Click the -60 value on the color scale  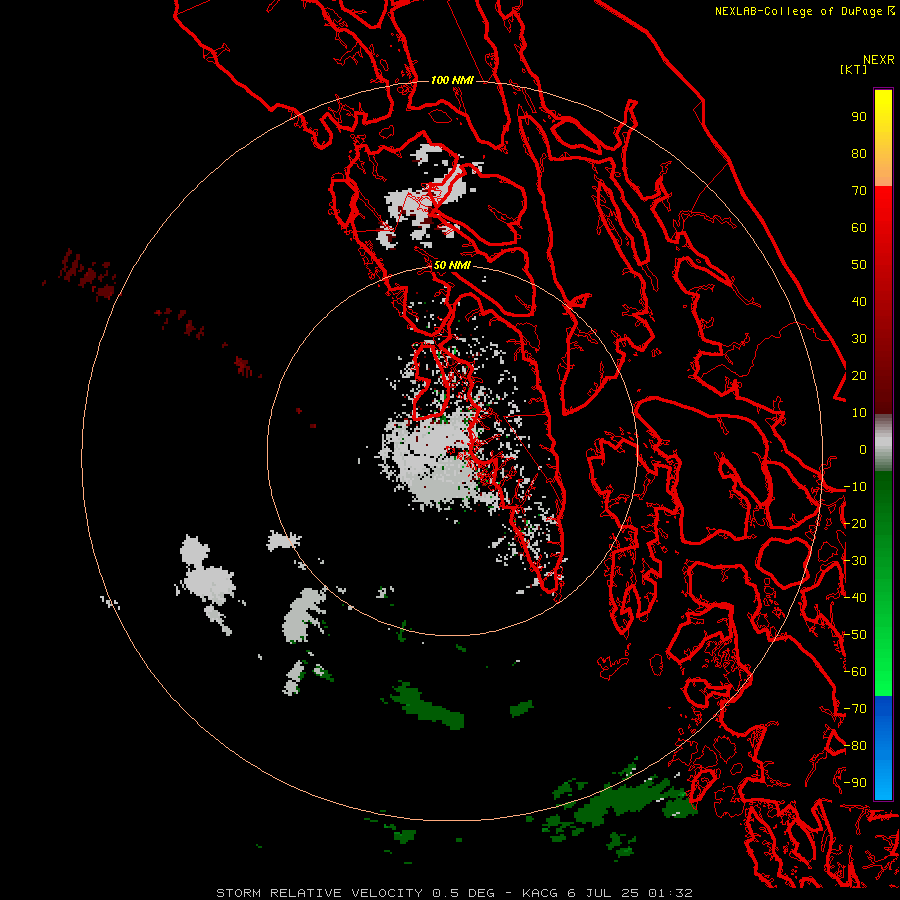(855, 672)
